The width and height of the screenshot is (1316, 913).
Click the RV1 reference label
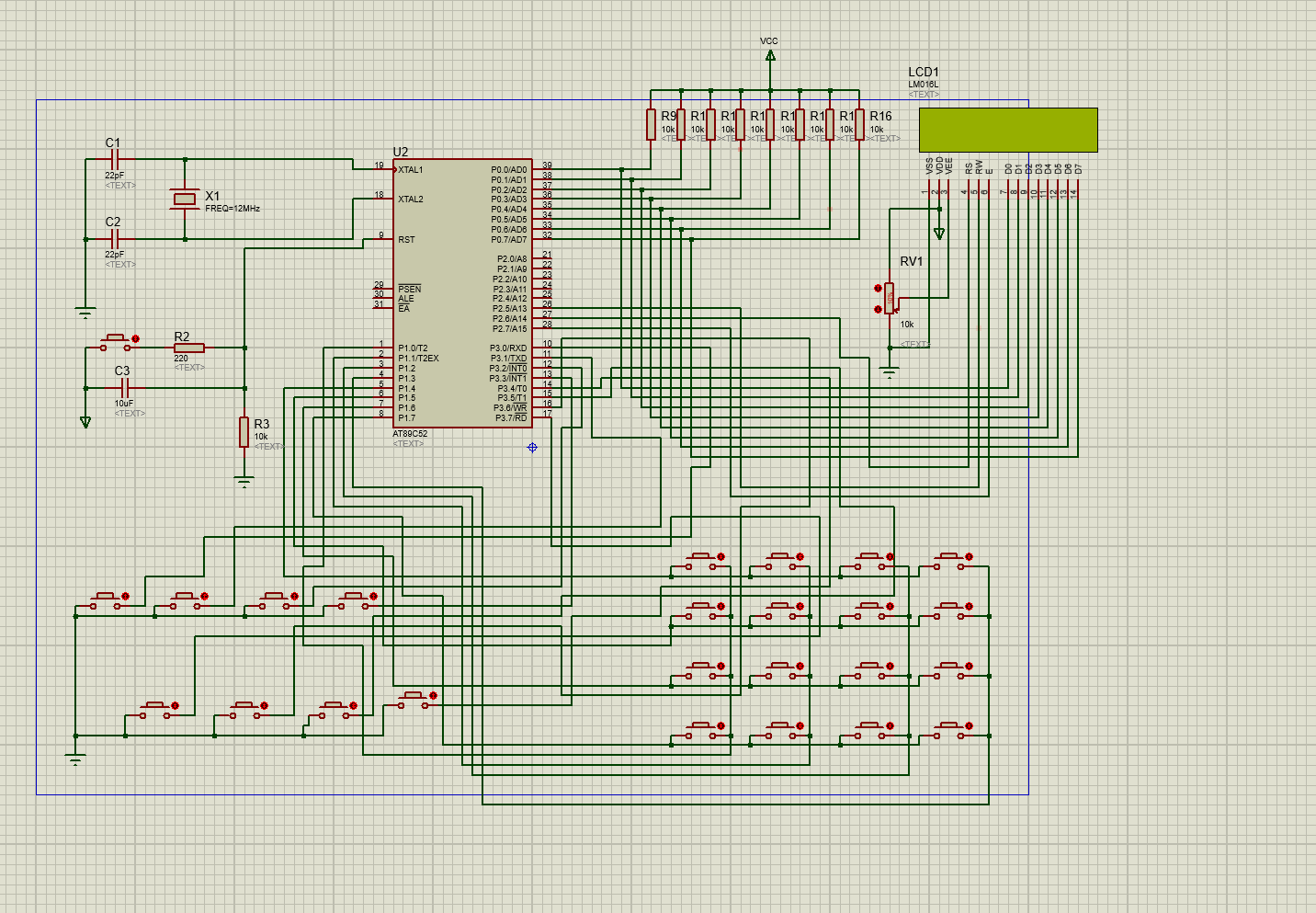coord(912,262)
